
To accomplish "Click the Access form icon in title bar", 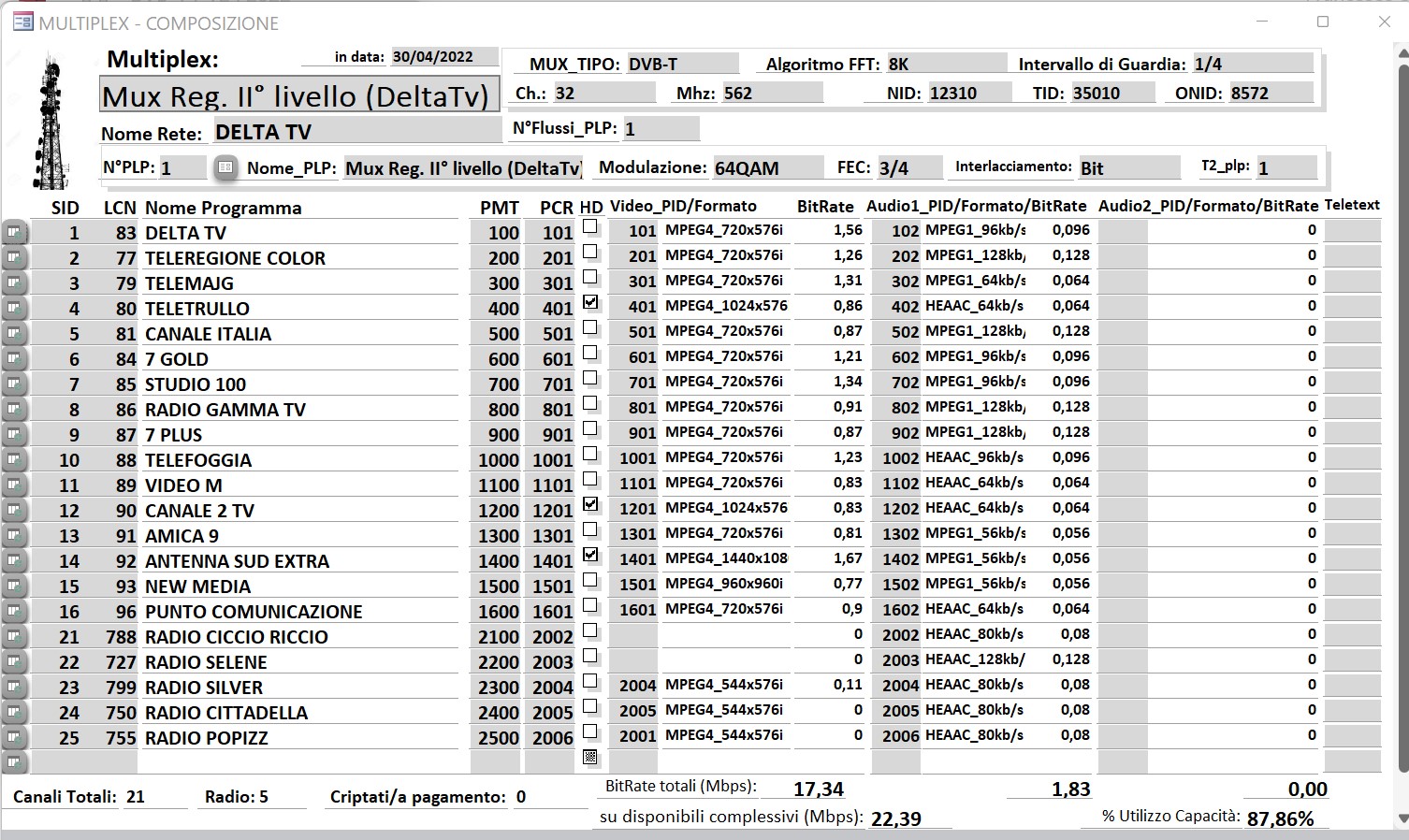I will click(x=22, y=22).
